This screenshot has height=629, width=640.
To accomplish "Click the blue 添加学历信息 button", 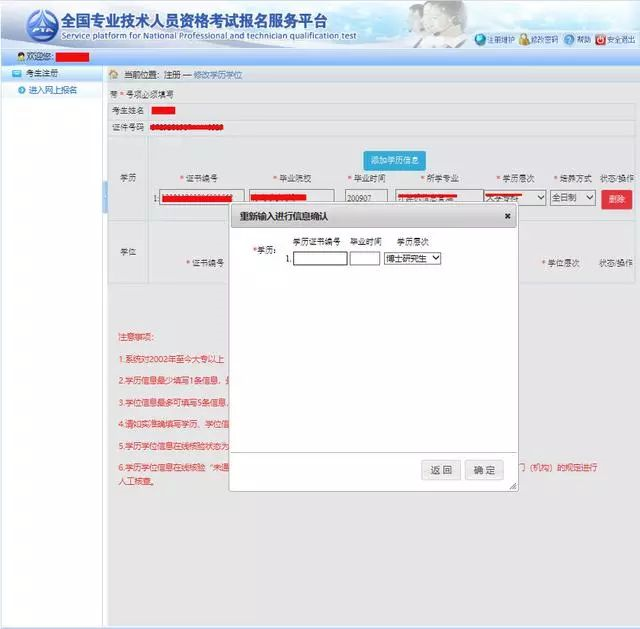I will [395, 160].
